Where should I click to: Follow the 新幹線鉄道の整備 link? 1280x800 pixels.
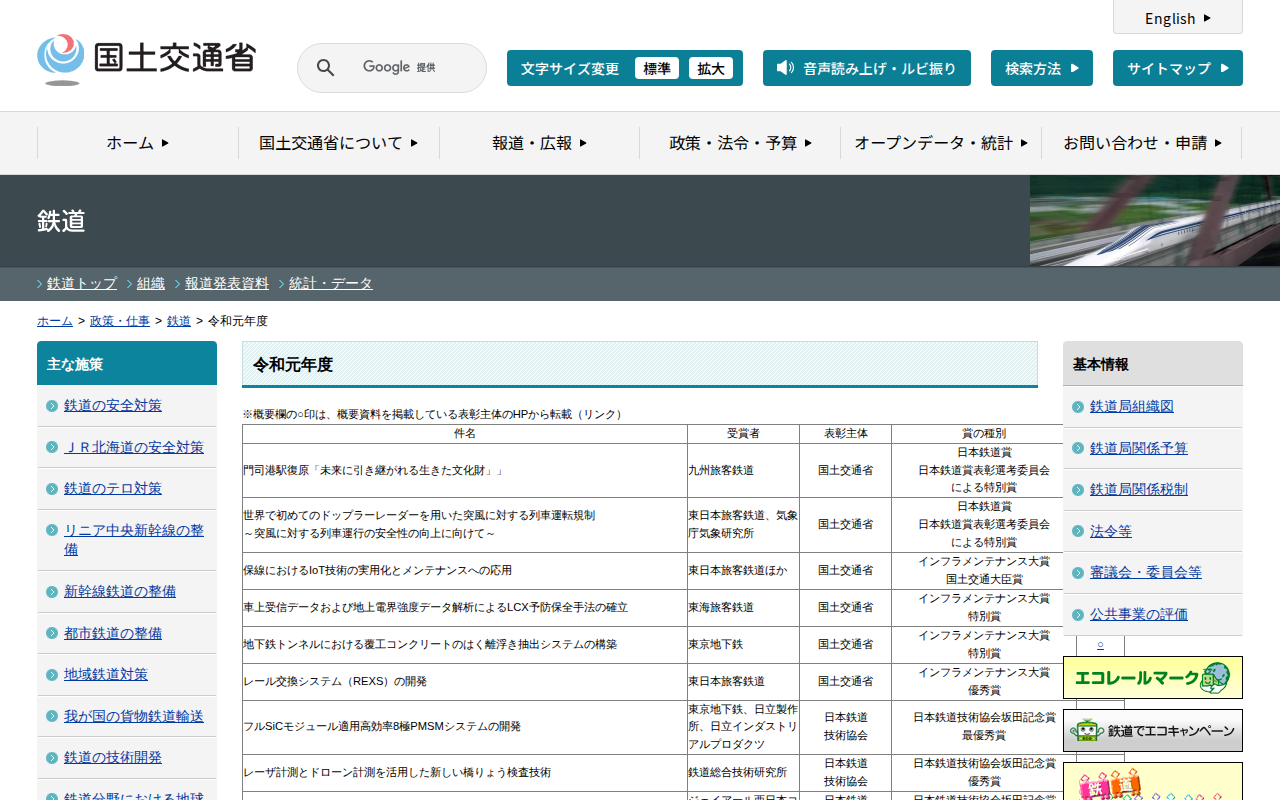click(x=120, y=591)
